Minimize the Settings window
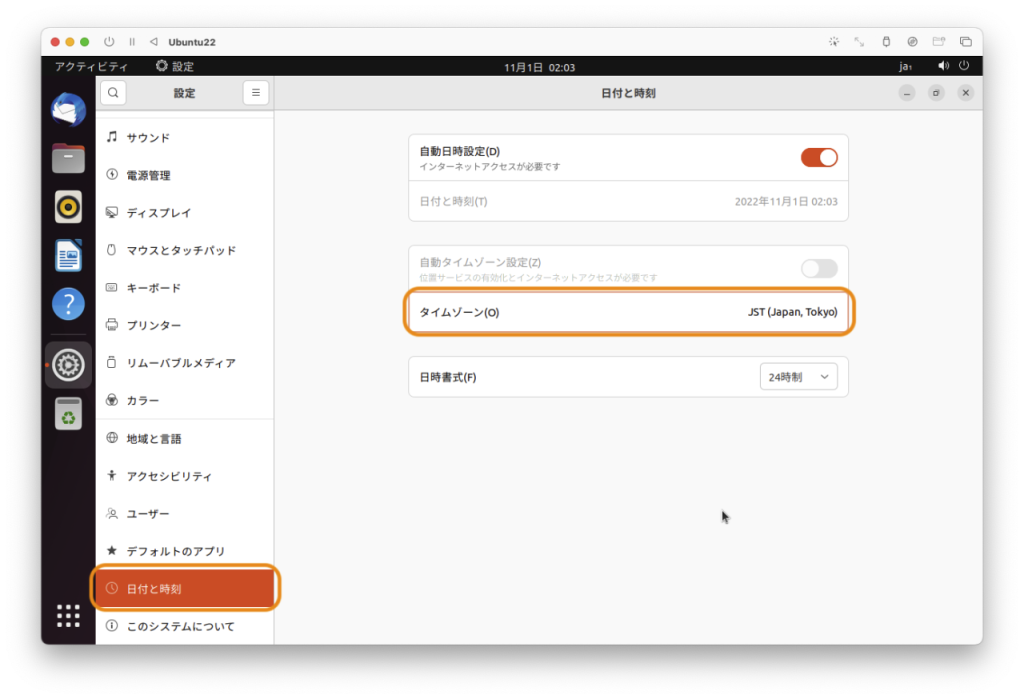The image size is (1024, 699). pyautogui.click(x=907, y=93)
